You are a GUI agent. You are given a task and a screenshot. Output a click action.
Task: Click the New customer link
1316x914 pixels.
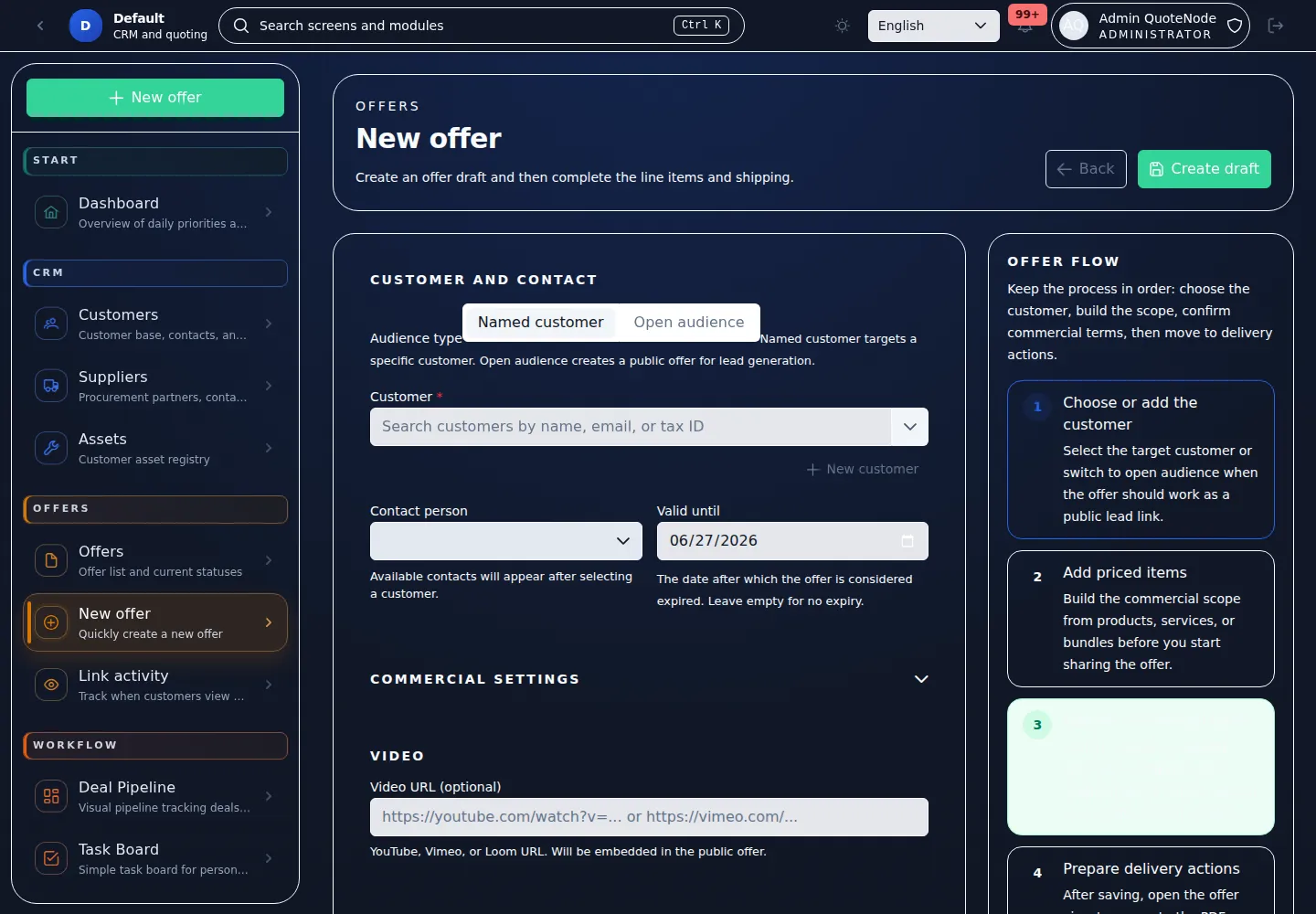tap(862, 469)
